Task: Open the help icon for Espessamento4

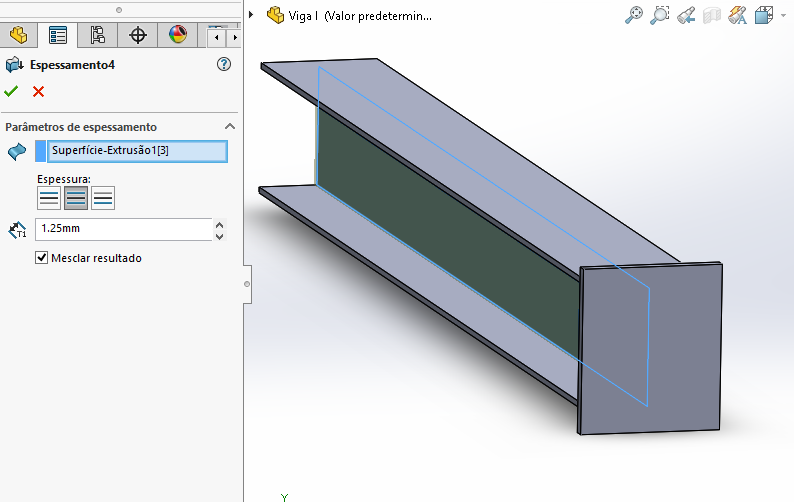Action: [224, 64]
